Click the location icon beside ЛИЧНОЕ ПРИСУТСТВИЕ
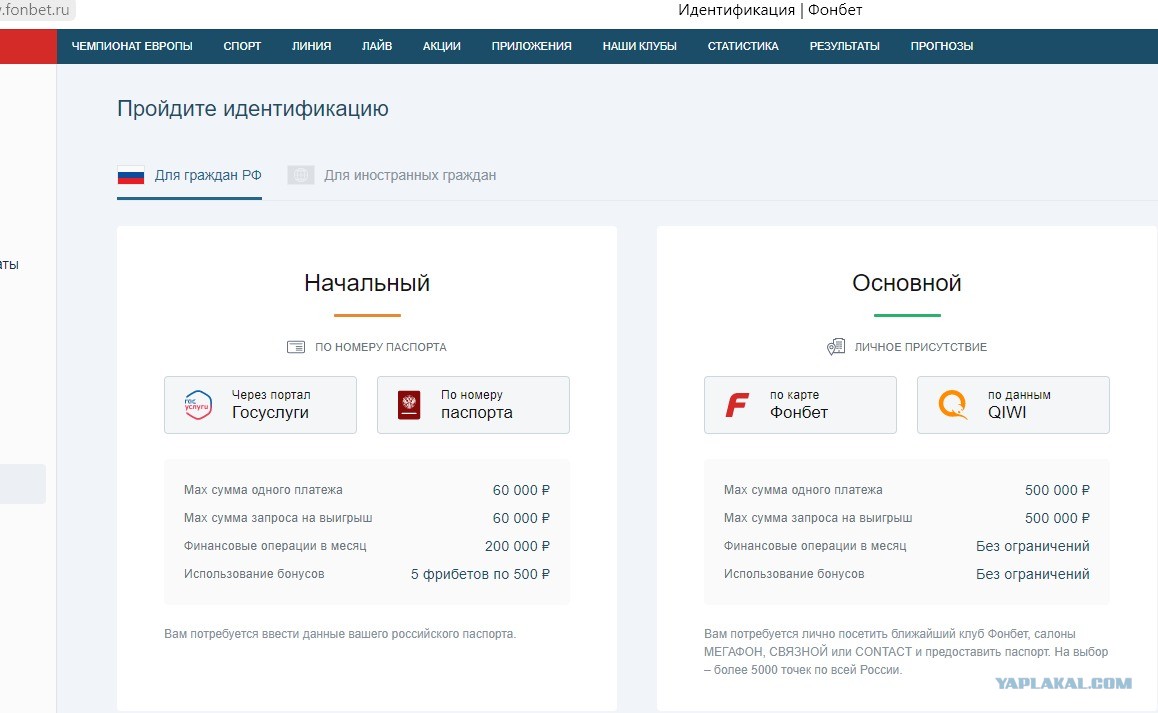Viewport: 1158px width, 713px height. 835,347
